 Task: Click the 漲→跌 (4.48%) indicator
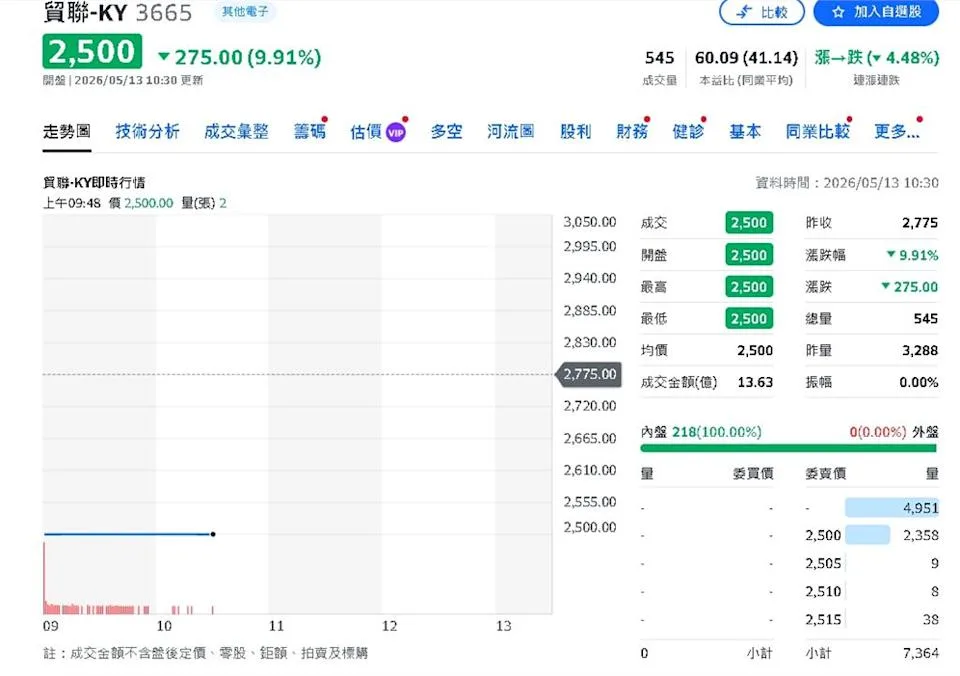tap(877, 58)
